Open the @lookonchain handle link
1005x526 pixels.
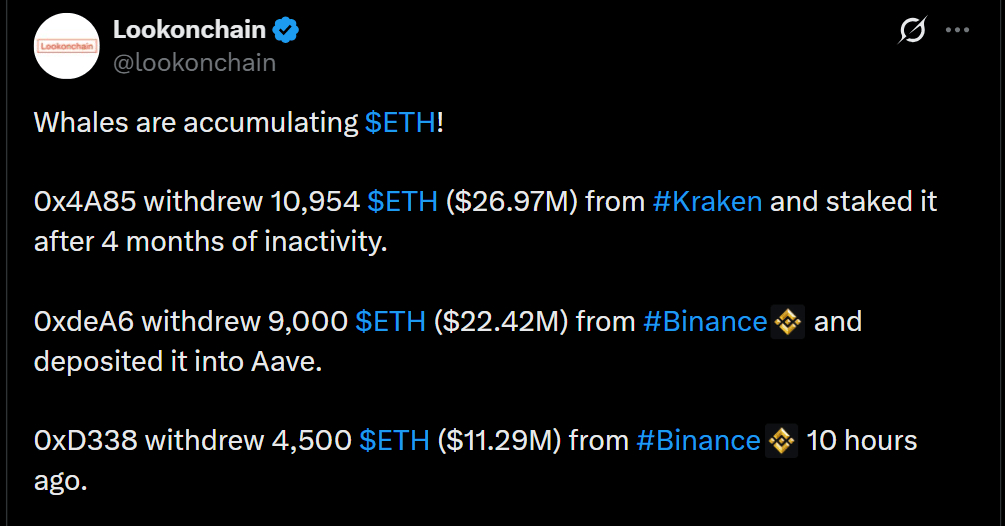(x=195, y=63)
